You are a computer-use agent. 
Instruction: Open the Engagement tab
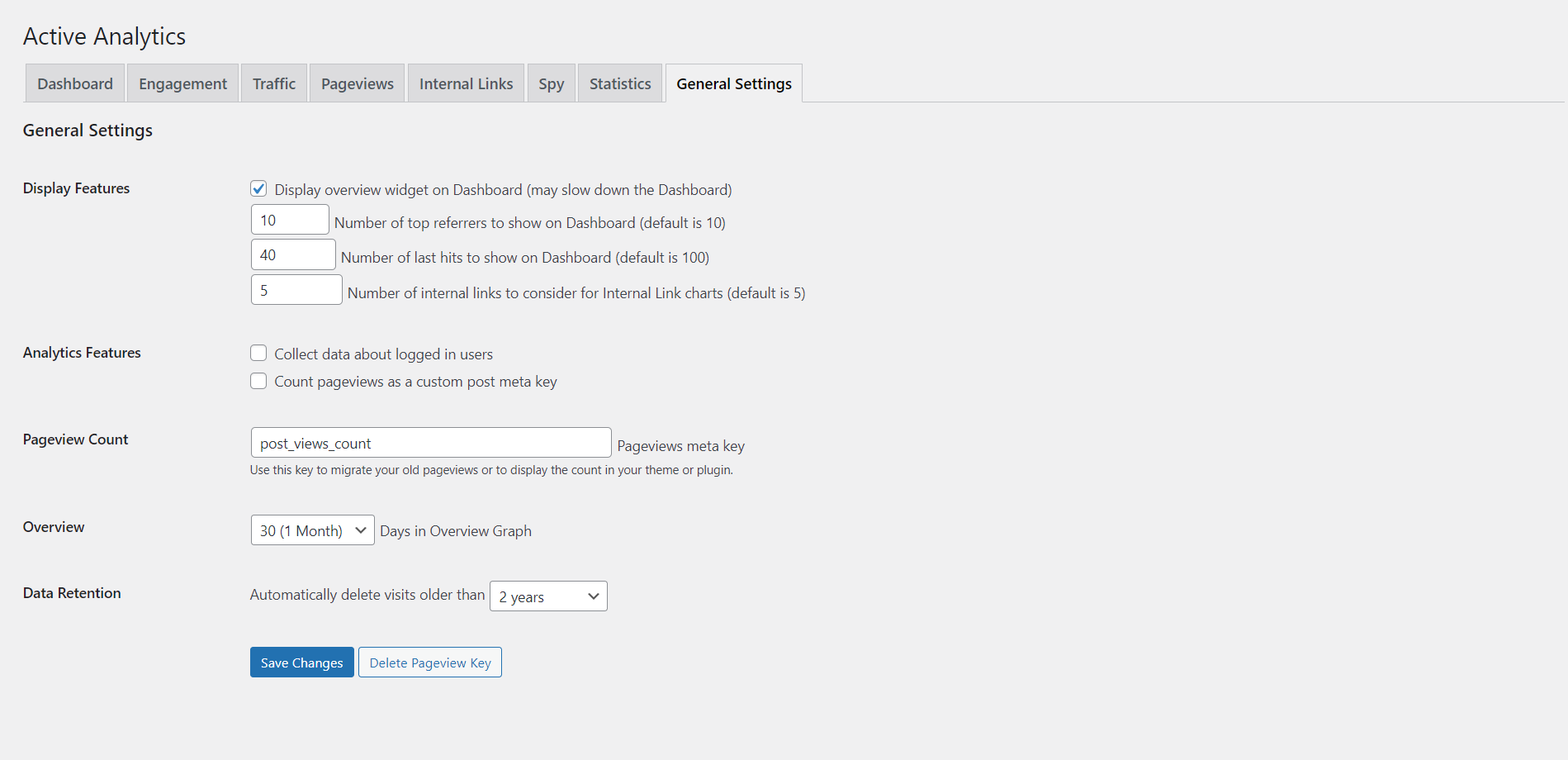(x=182, y=83)
